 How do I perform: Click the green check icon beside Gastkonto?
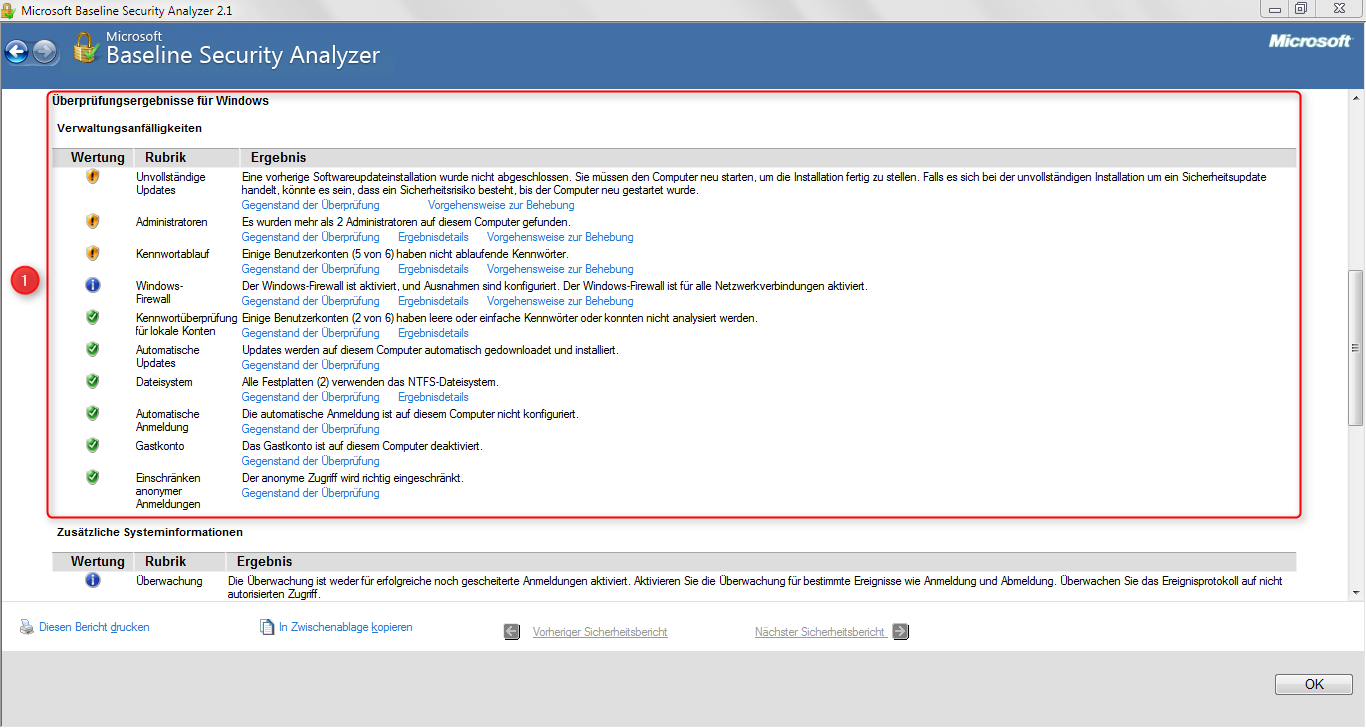(92, 445)
